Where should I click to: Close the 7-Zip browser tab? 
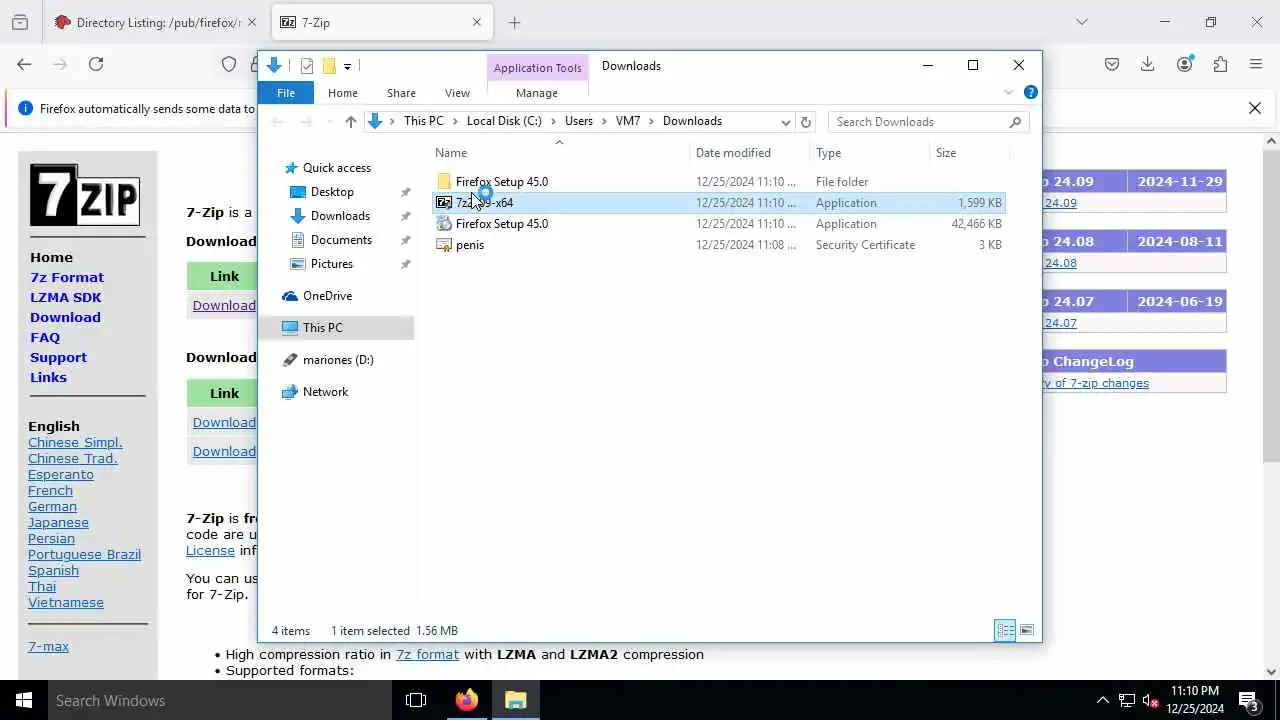click(477, 22)
